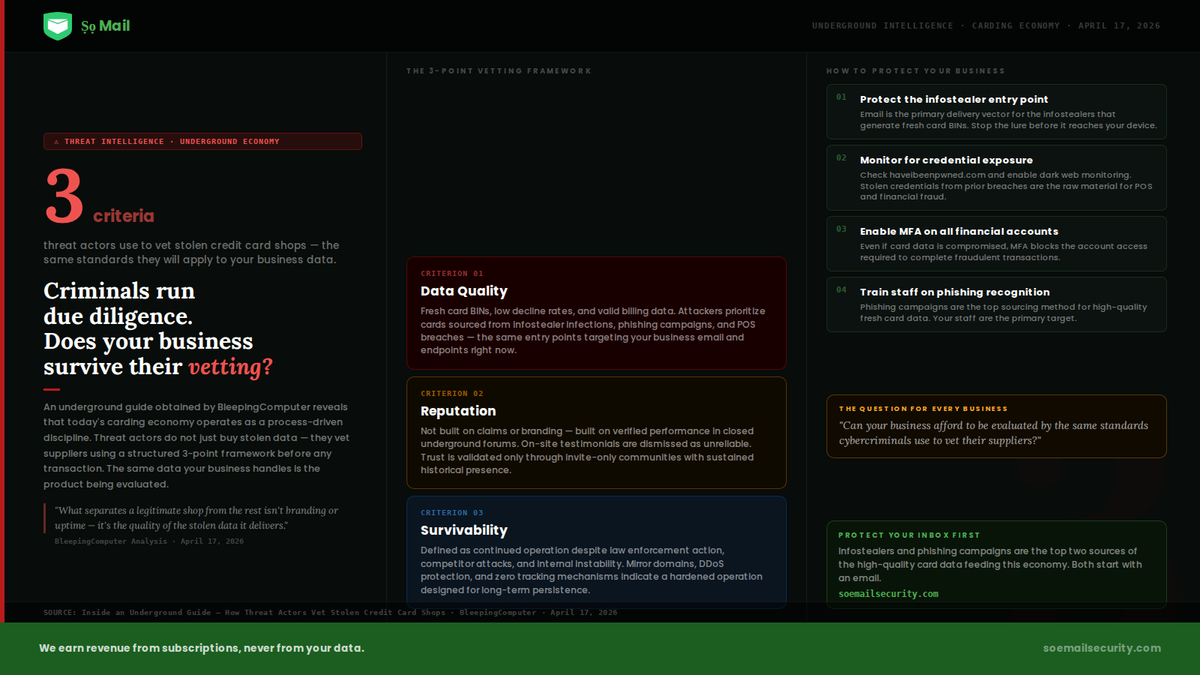Click 'HOW TO PROTECT YOUR BUSINESS' section label
This screenshot has height=675, width=1200.
point(916,71)
